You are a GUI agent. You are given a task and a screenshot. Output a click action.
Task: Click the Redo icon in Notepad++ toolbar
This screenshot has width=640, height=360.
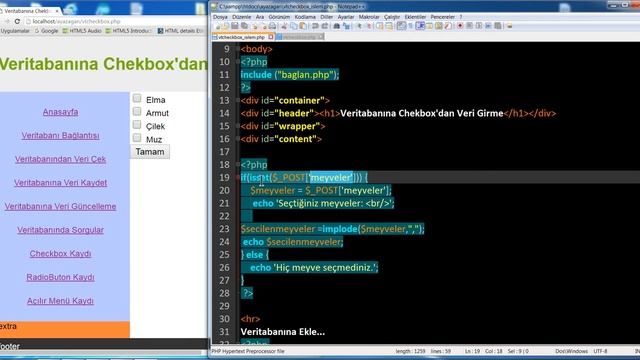[x=324, y=26]
